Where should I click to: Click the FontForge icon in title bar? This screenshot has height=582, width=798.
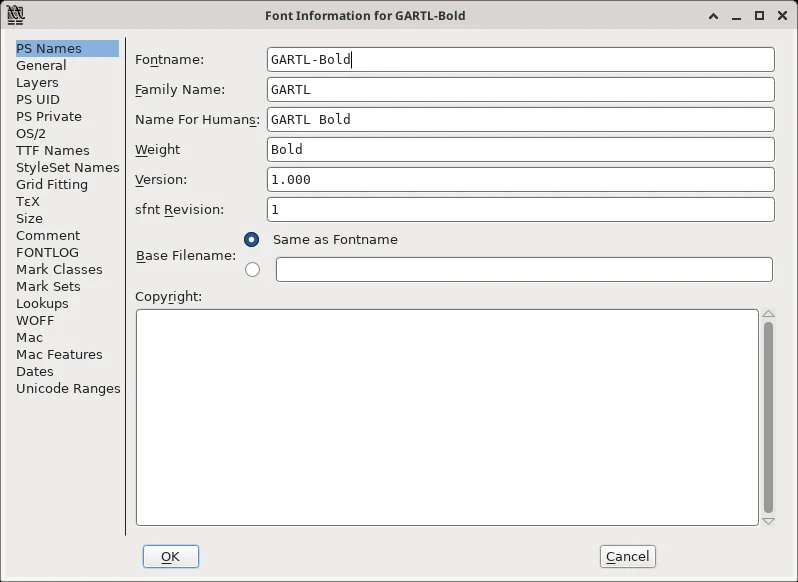pos(16,15)
